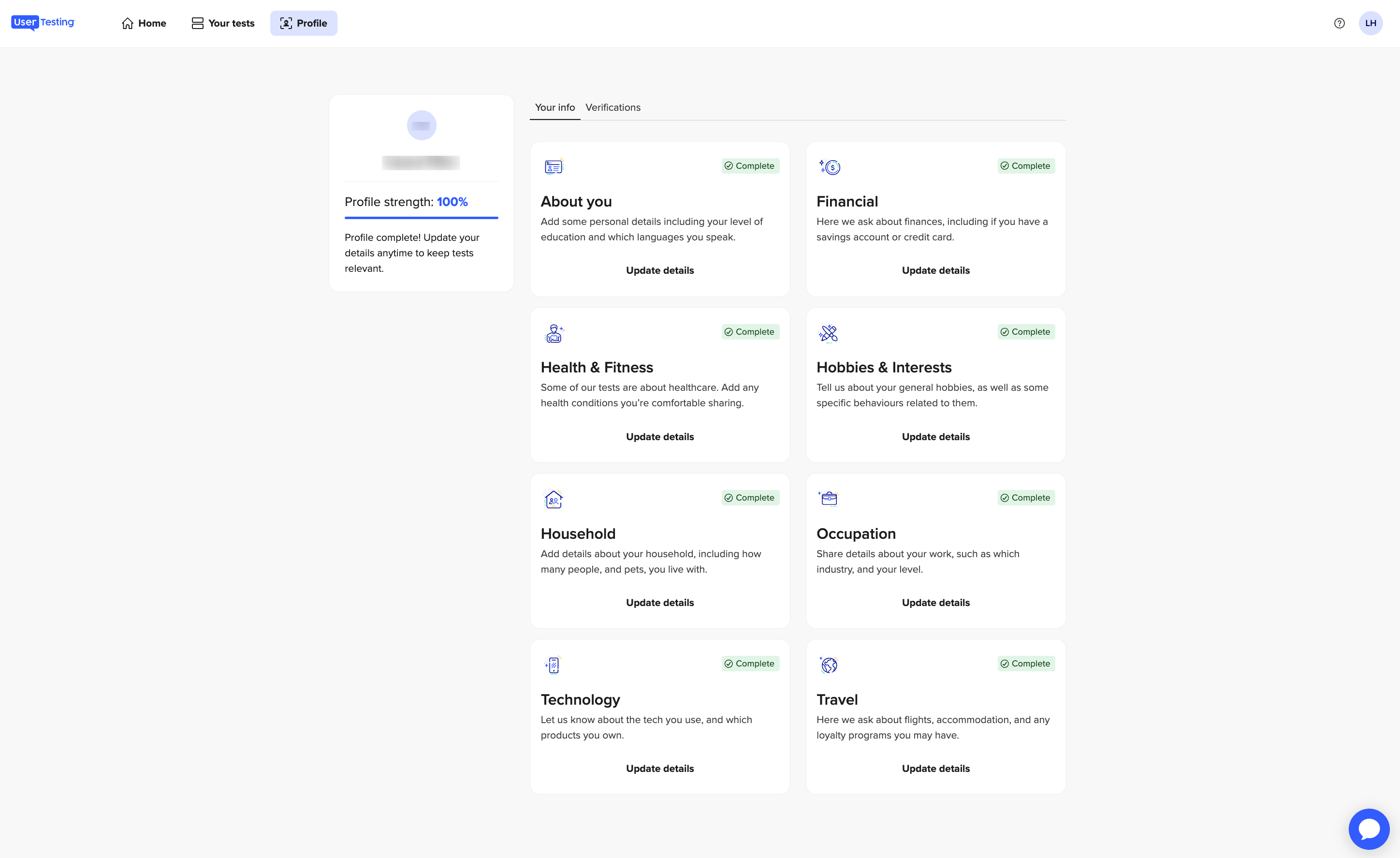Click the Financial dollar coin icon
This screenshot has width=1400, height=858.
coord(829,166)
